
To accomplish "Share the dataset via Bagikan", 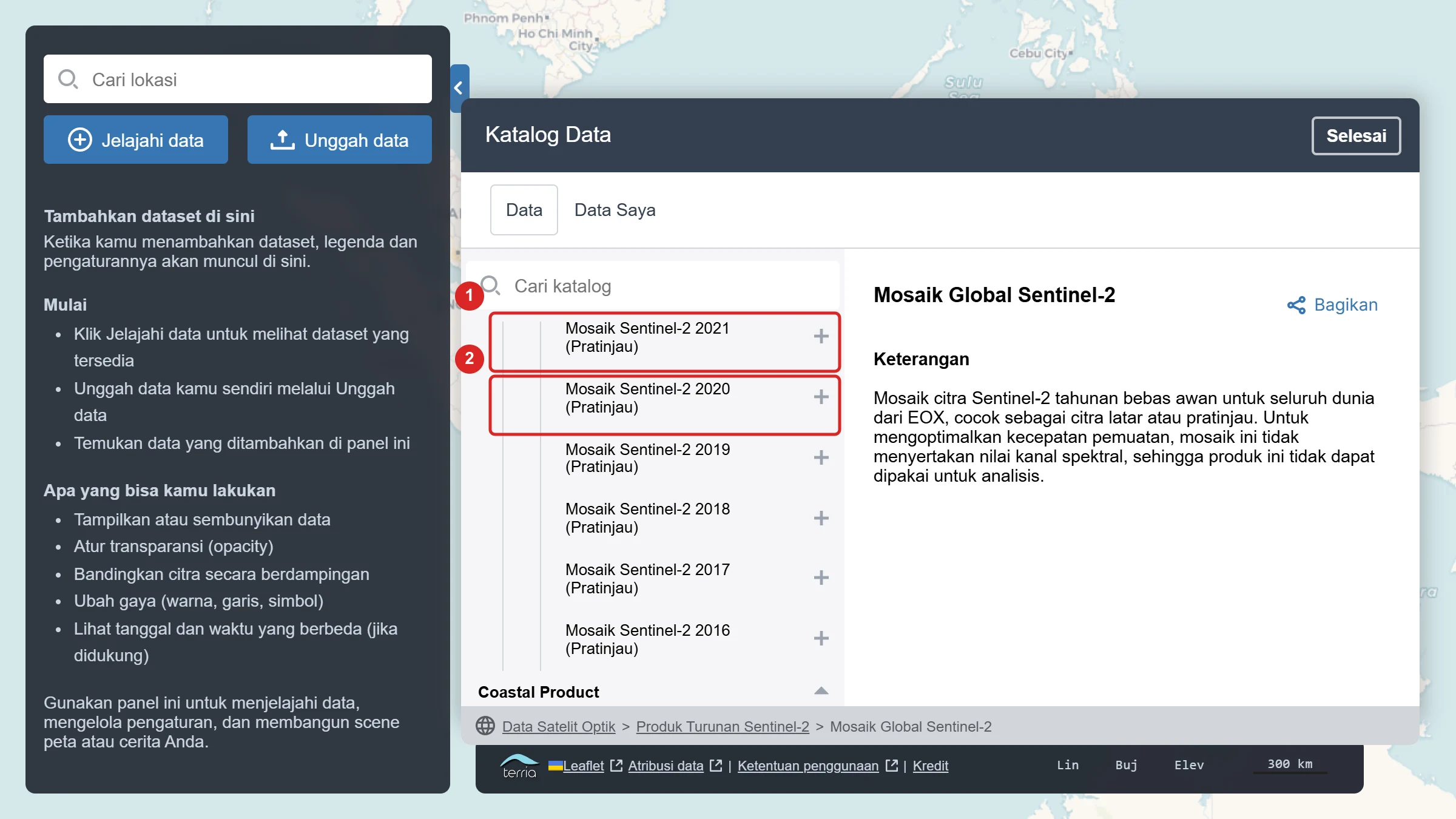I will [1333, 305].
